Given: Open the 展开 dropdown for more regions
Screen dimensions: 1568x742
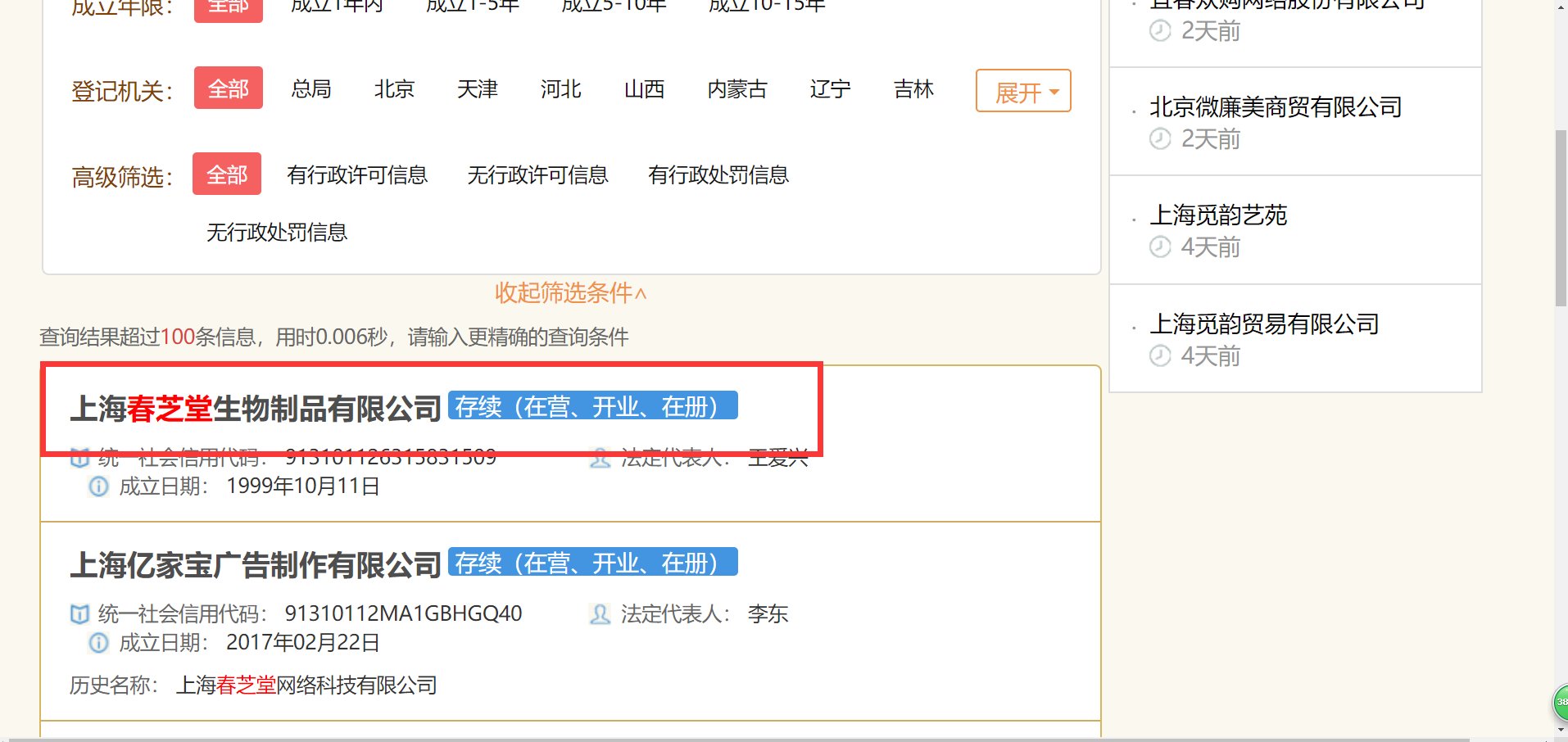Looking at the screenshot, I should 1022,92.
